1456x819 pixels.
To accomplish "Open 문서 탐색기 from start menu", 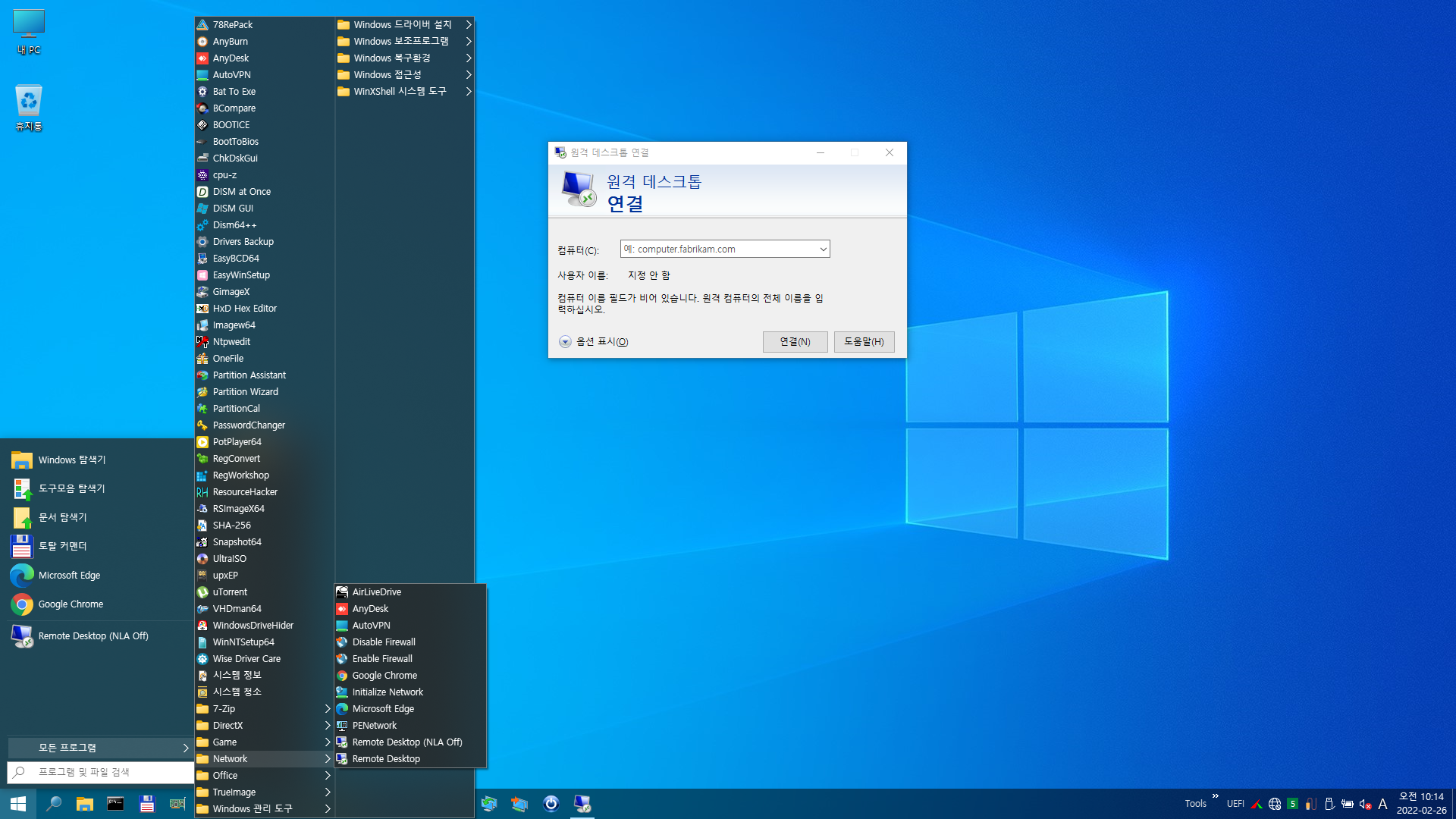I will [x=99, y=518].
